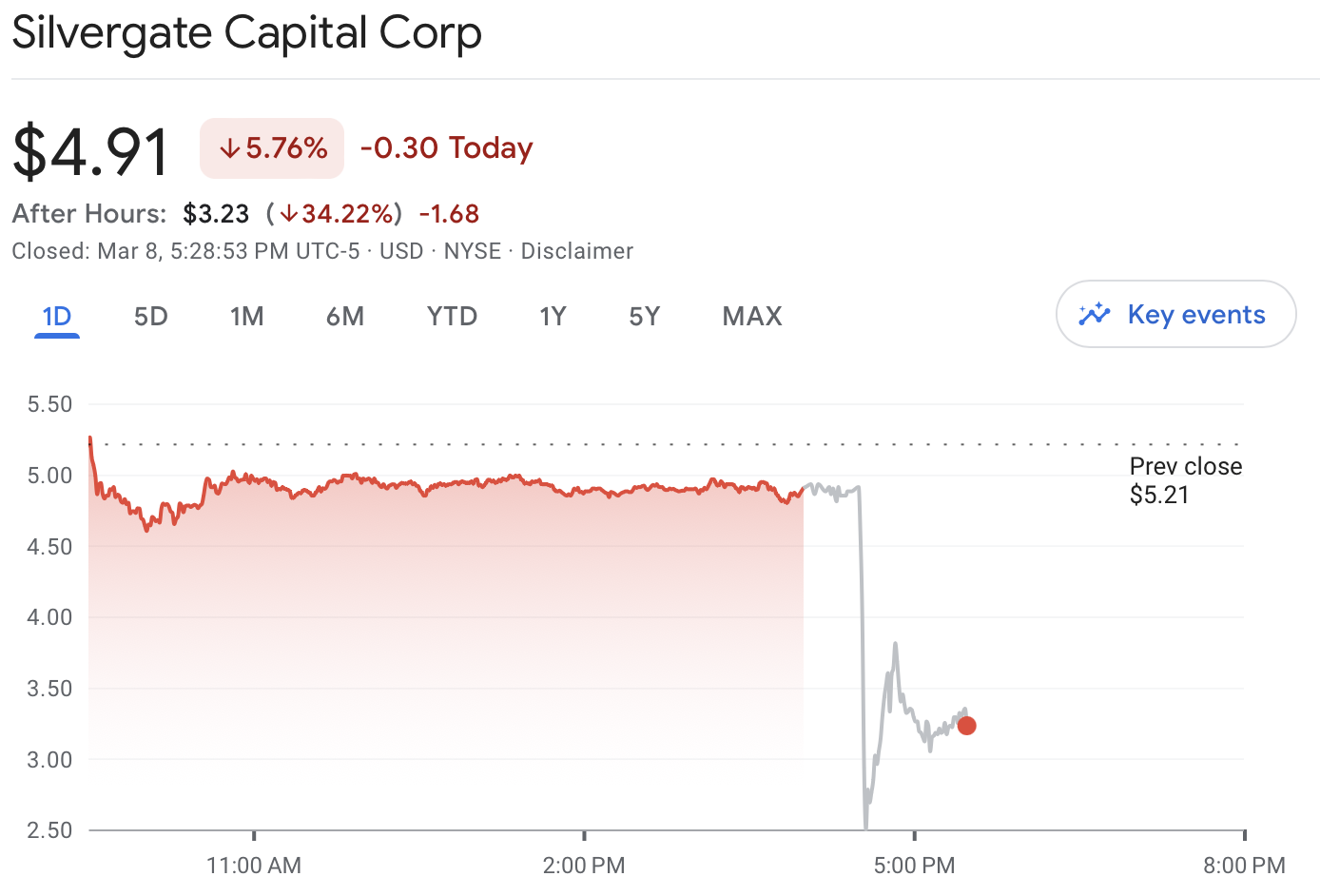
Task: Open the 5Y historical view
Action: tap(644, 316)
